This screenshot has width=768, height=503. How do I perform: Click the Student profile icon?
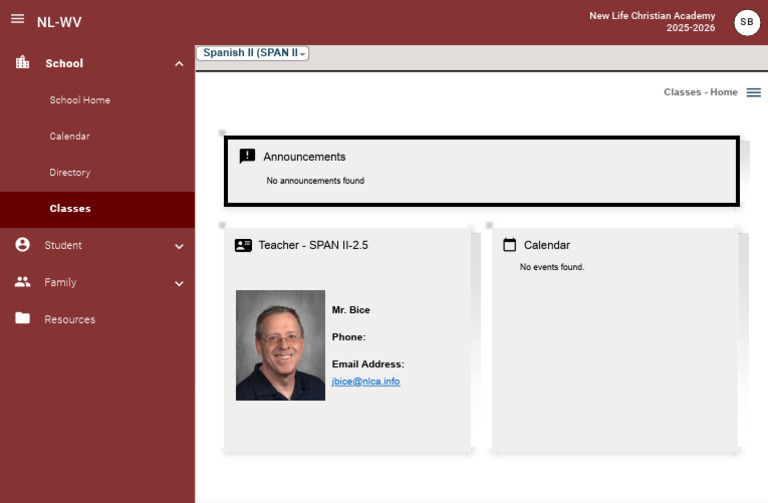pos(23,244)
